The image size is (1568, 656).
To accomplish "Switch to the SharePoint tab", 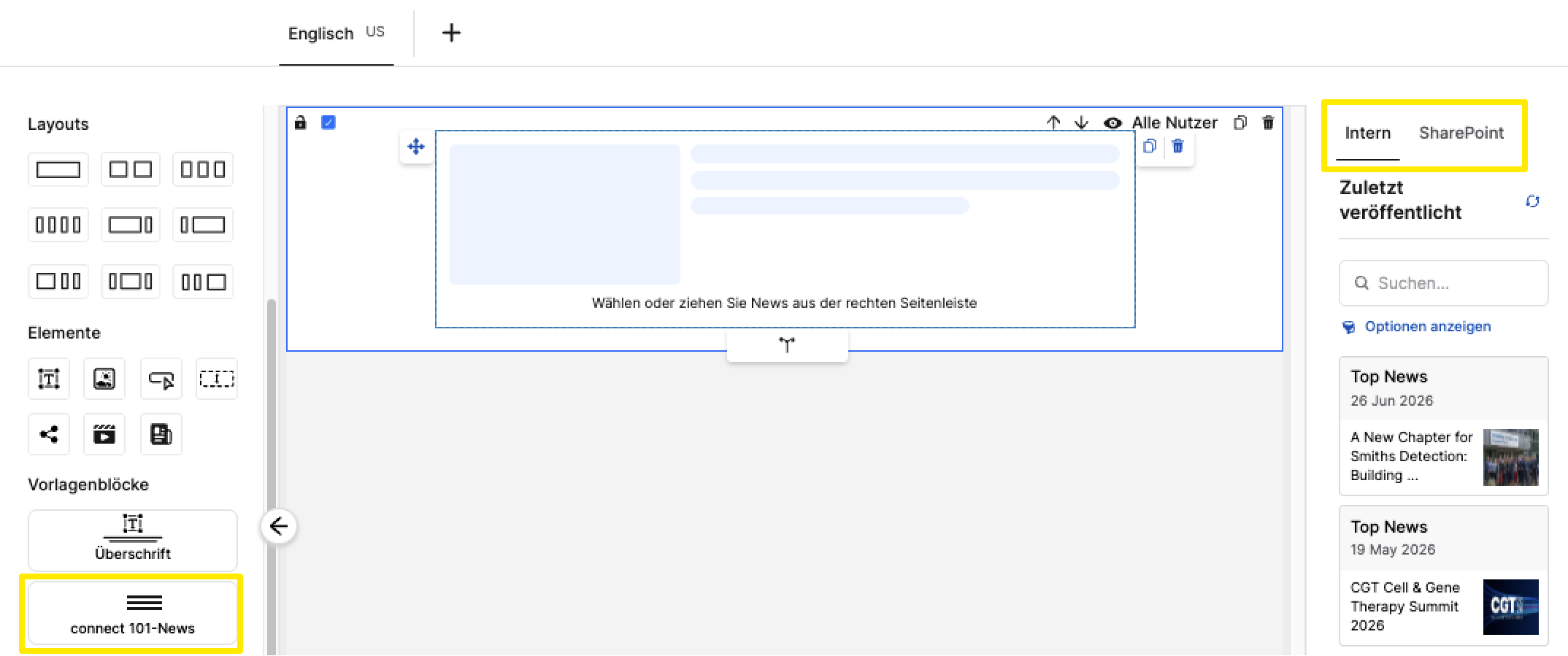I will pos(1461,133).
